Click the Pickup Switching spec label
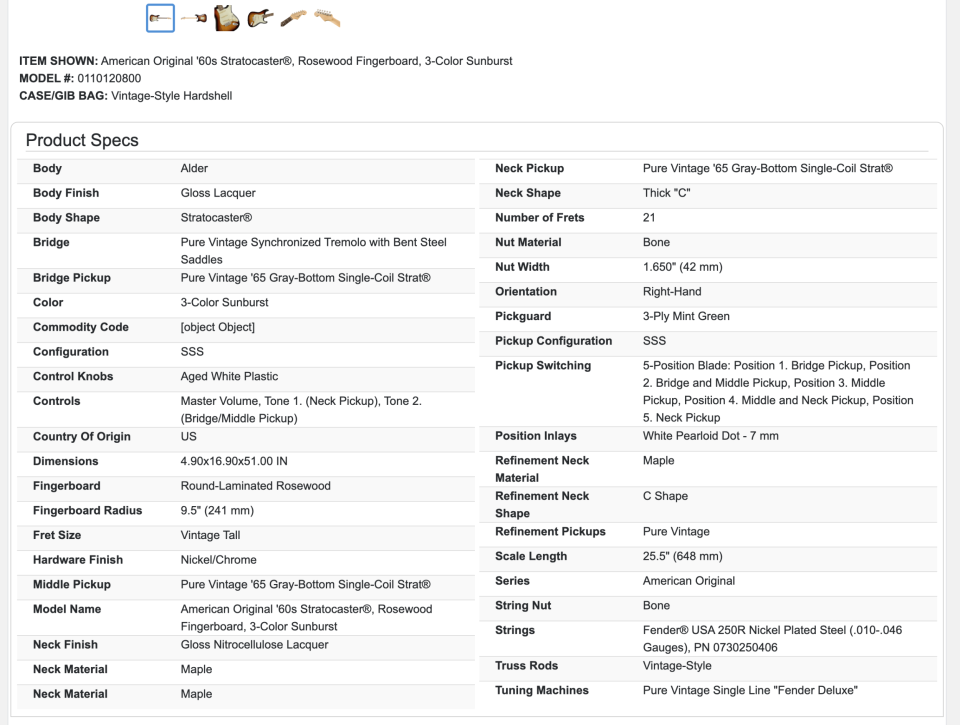 pos(543,366)
